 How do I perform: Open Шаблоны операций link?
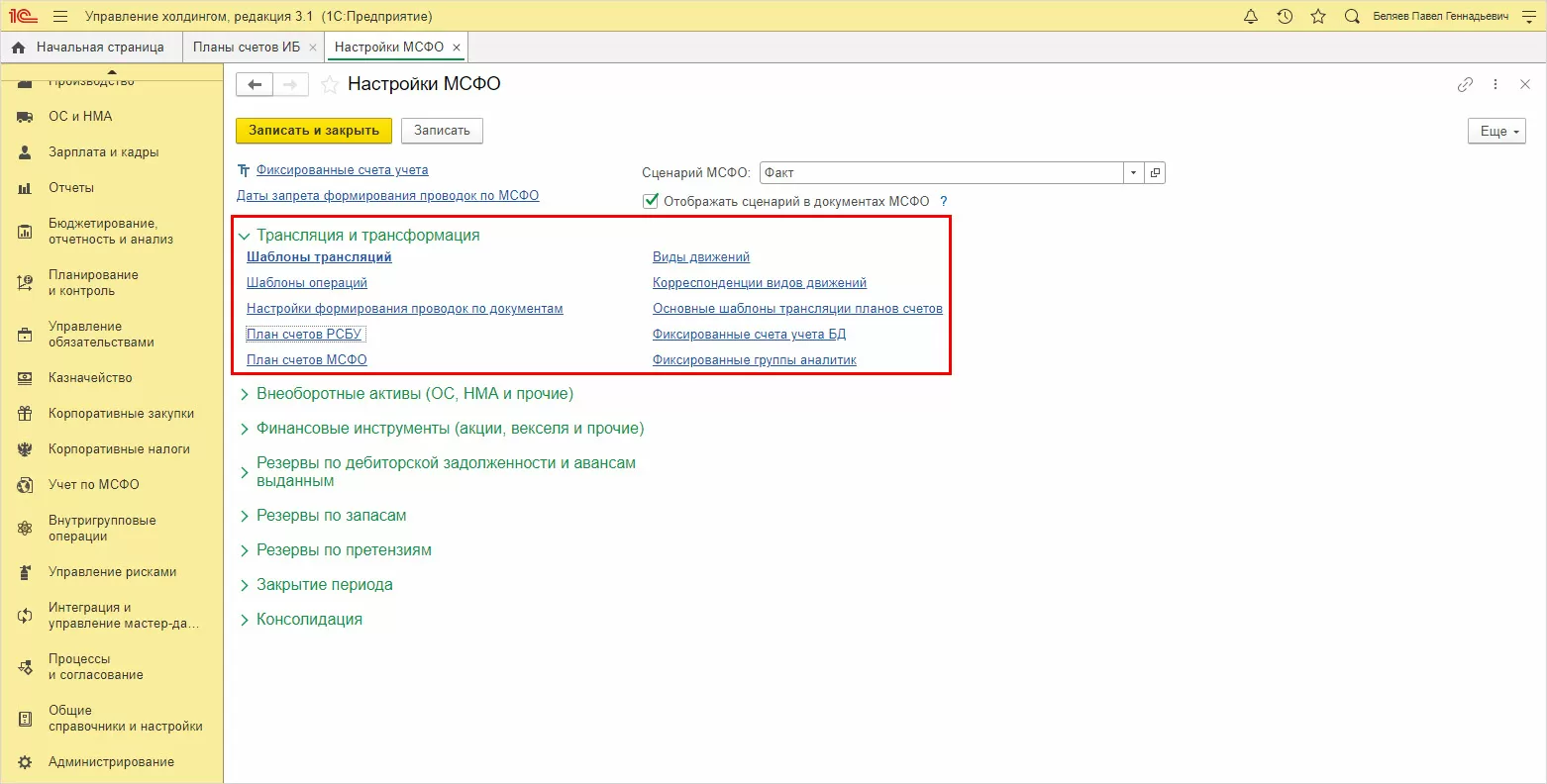point(307,283)
